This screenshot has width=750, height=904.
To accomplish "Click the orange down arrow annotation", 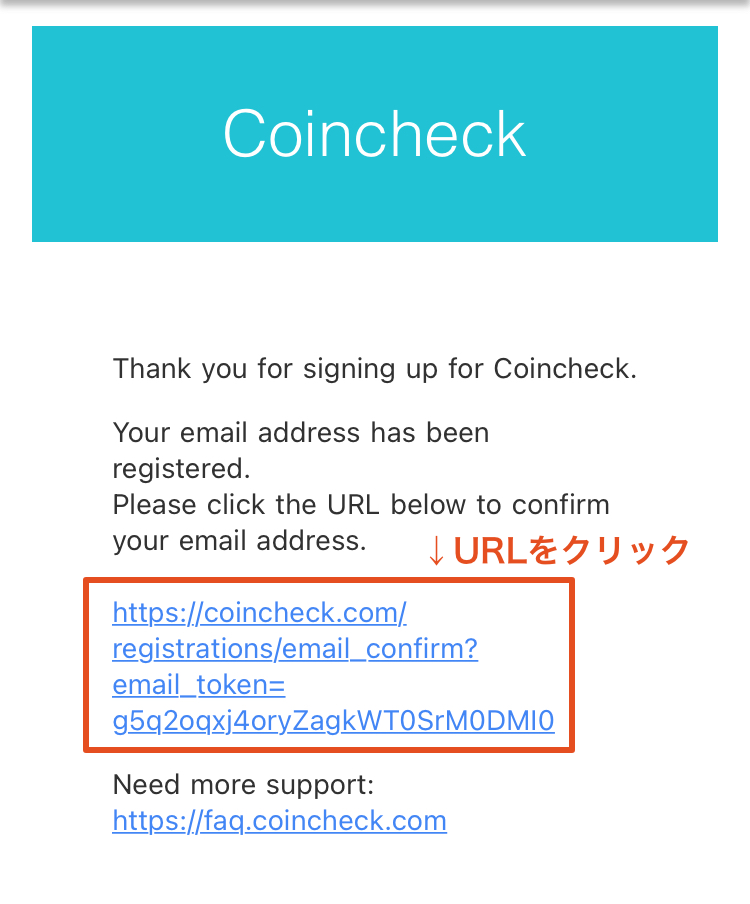I will 436,551.
